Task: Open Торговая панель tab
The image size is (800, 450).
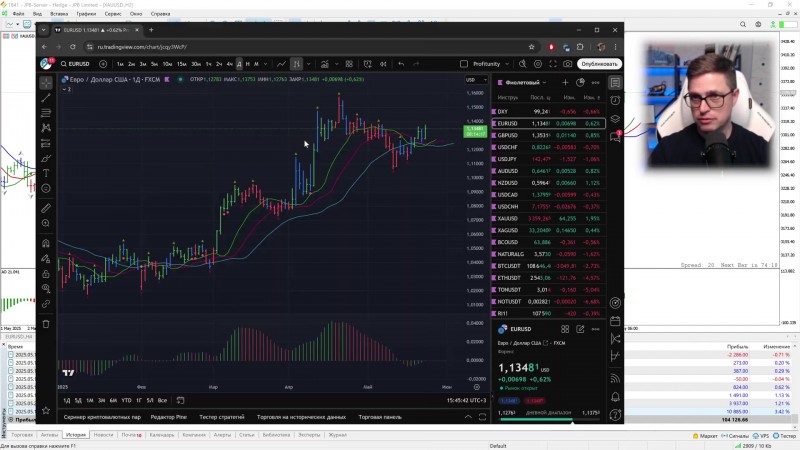Action: [x=380, y=417]
